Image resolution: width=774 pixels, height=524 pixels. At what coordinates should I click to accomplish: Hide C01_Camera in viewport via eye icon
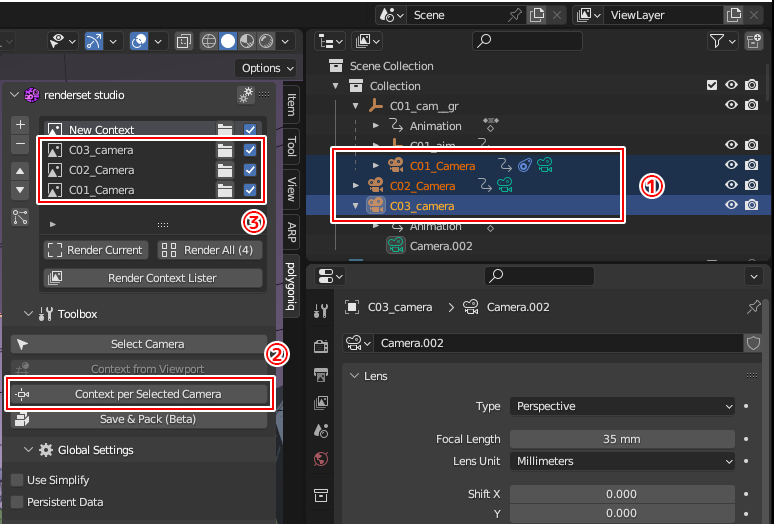click(731, 165)
